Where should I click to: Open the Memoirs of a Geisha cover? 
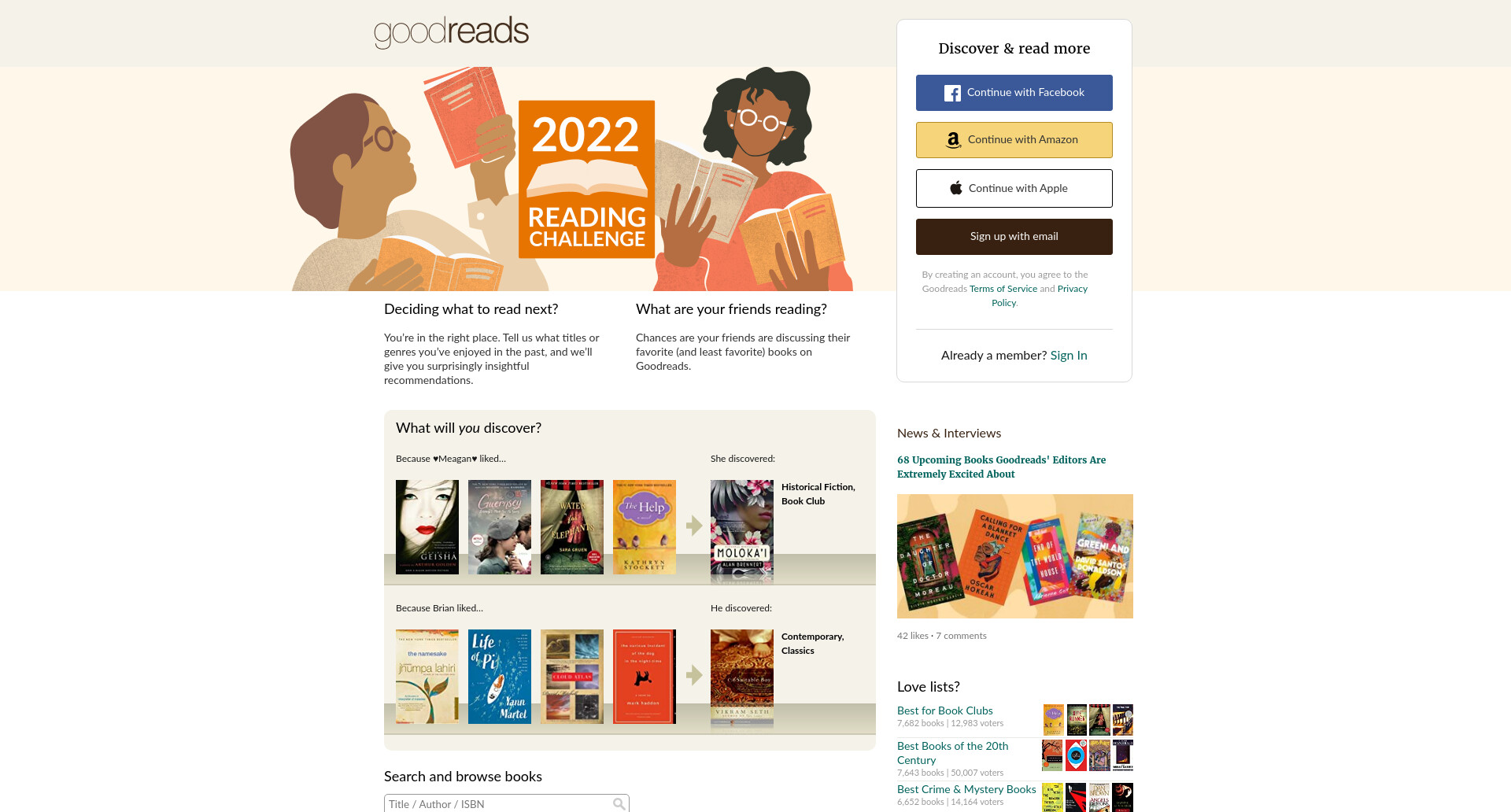coord(427,527)
